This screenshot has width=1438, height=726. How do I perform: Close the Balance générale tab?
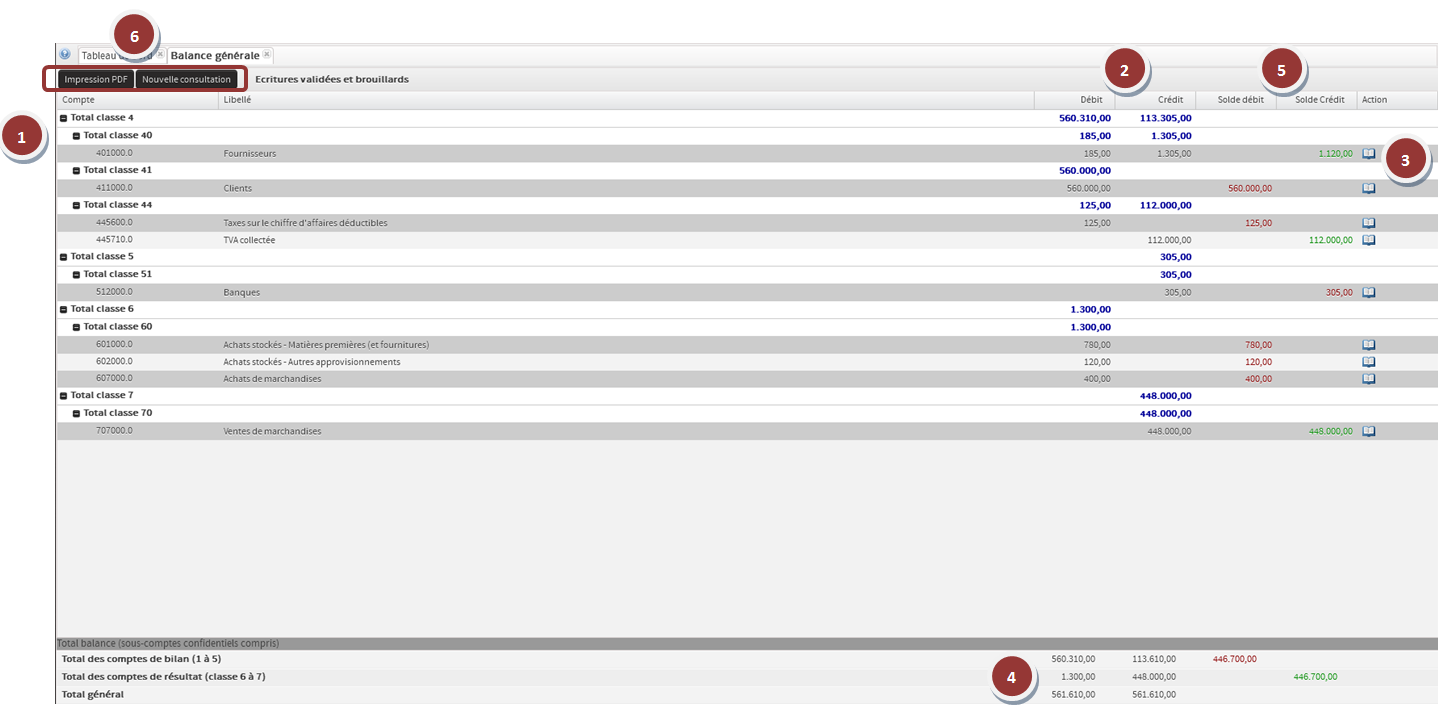(x=265, y=55)
